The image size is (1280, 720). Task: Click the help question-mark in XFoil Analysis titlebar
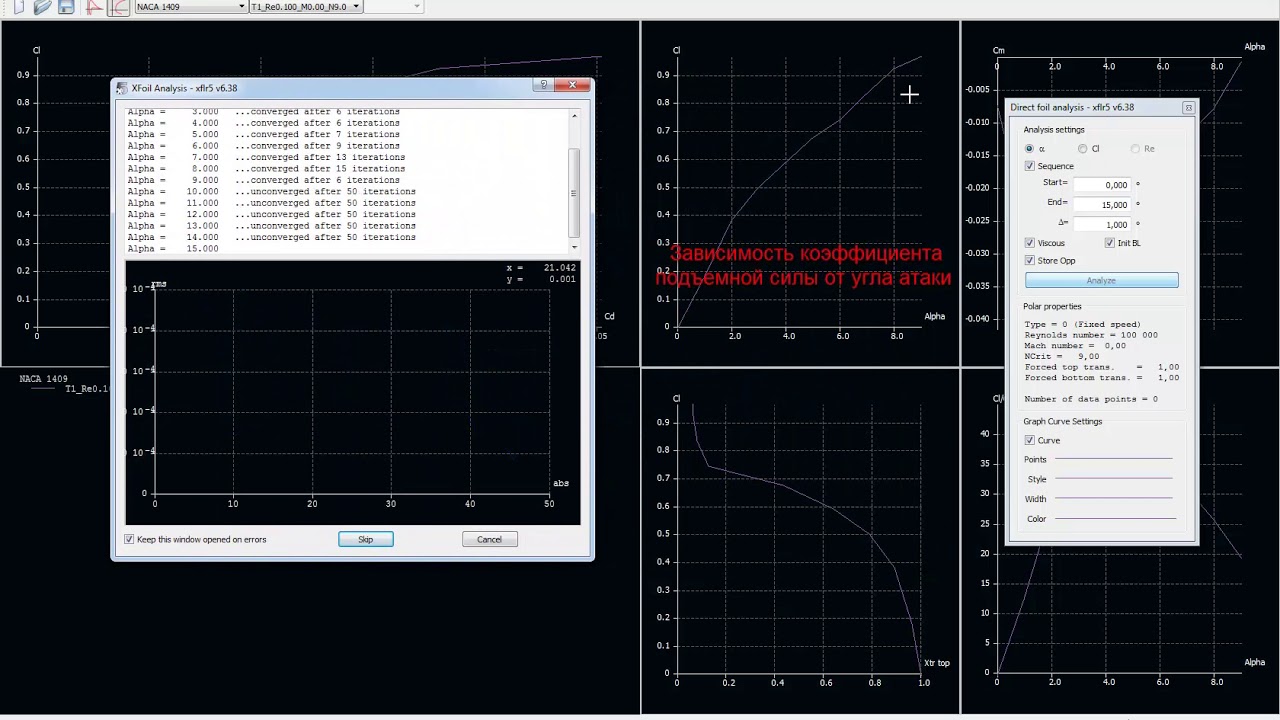point(543,85)
